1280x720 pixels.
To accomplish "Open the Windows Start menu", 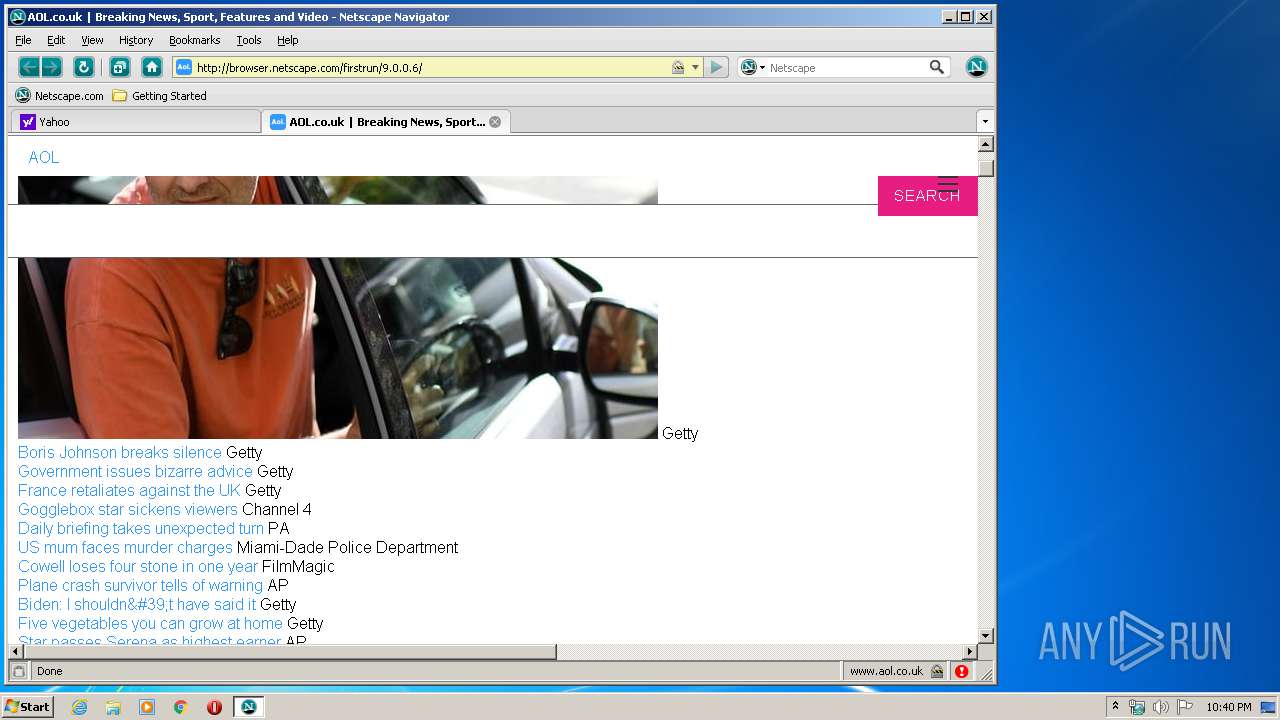I will pos(27,707).
